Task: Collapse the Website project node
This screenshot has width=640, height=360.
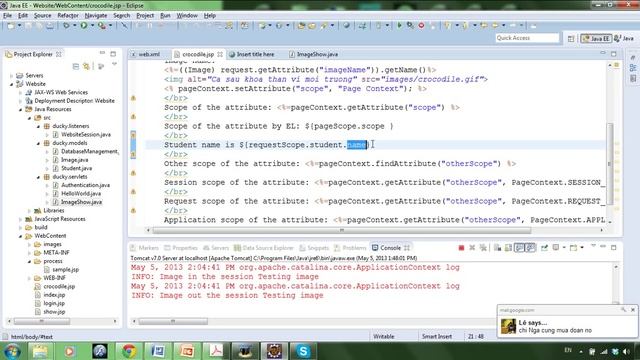Action: (11, 84)
